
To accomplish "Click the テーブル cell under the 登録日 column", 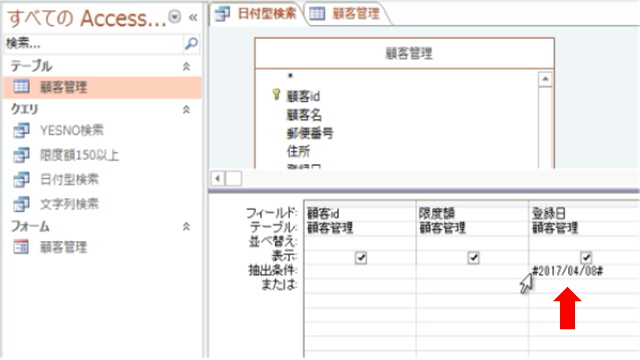I will (584, 228).
